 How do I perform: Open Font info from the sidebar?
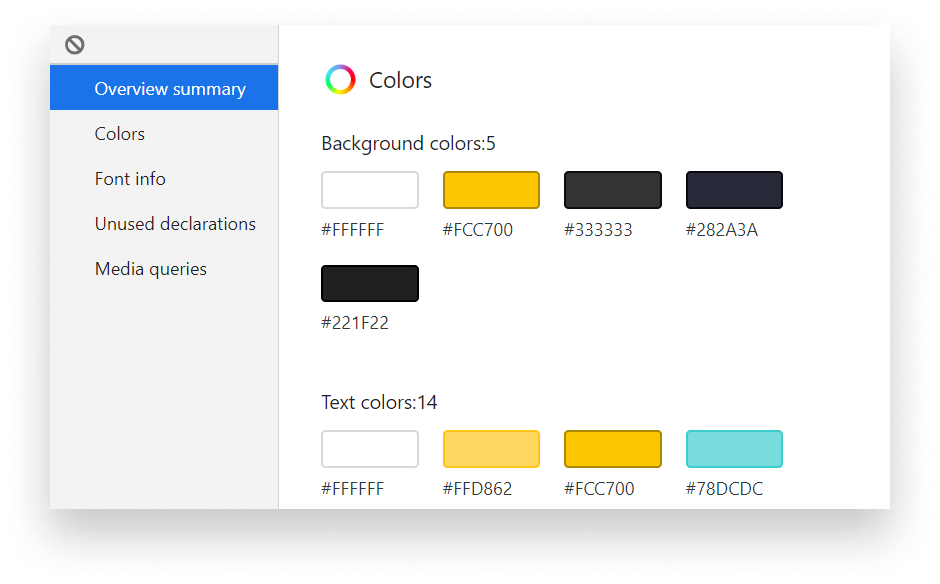tap(130, 178)
